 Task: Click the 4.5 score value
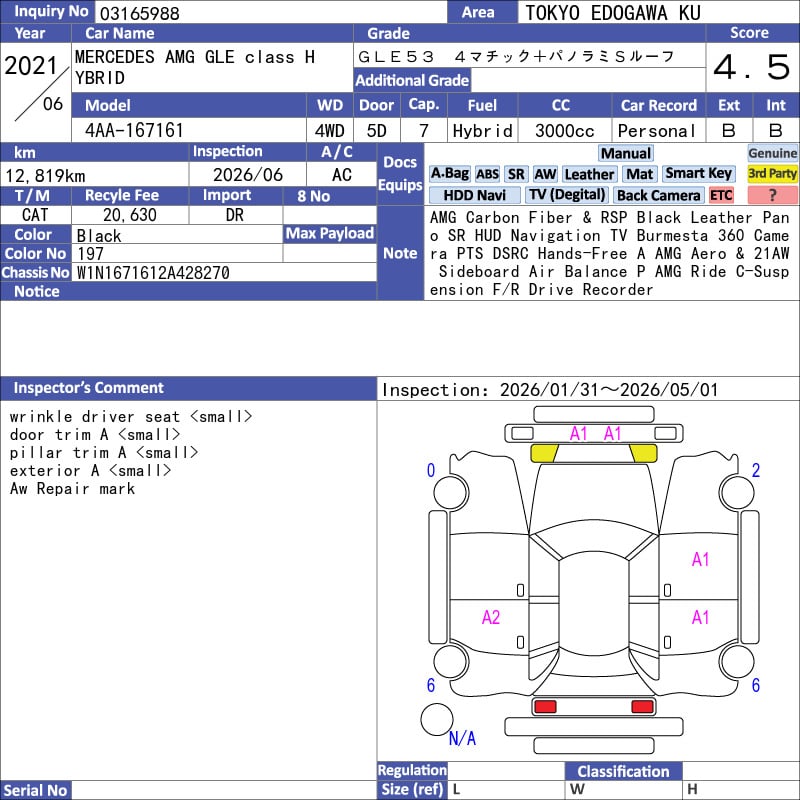(751, 68)
